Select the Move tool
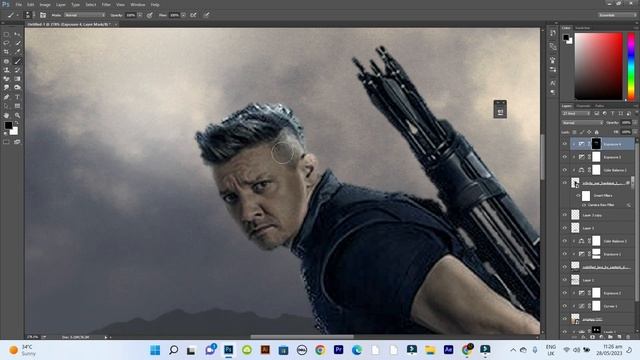The image size is (640, 360). tap(18, 35)
